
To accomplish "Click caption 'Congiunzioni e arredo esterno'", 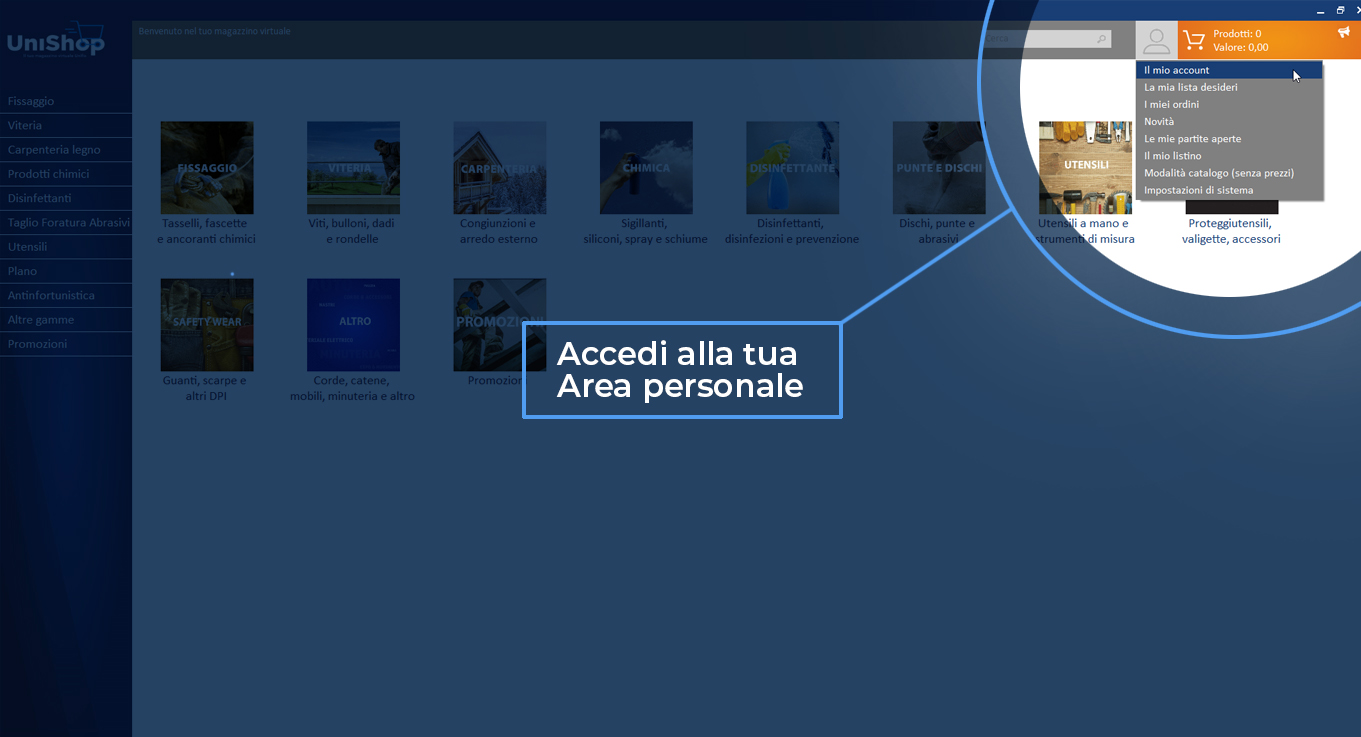I will (498, 231).
